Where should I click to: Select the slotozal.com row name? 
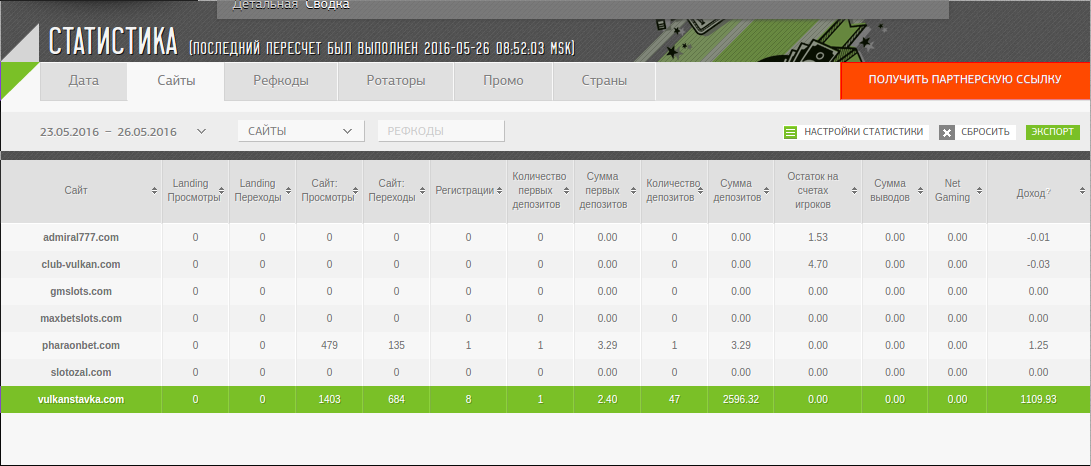81,372
